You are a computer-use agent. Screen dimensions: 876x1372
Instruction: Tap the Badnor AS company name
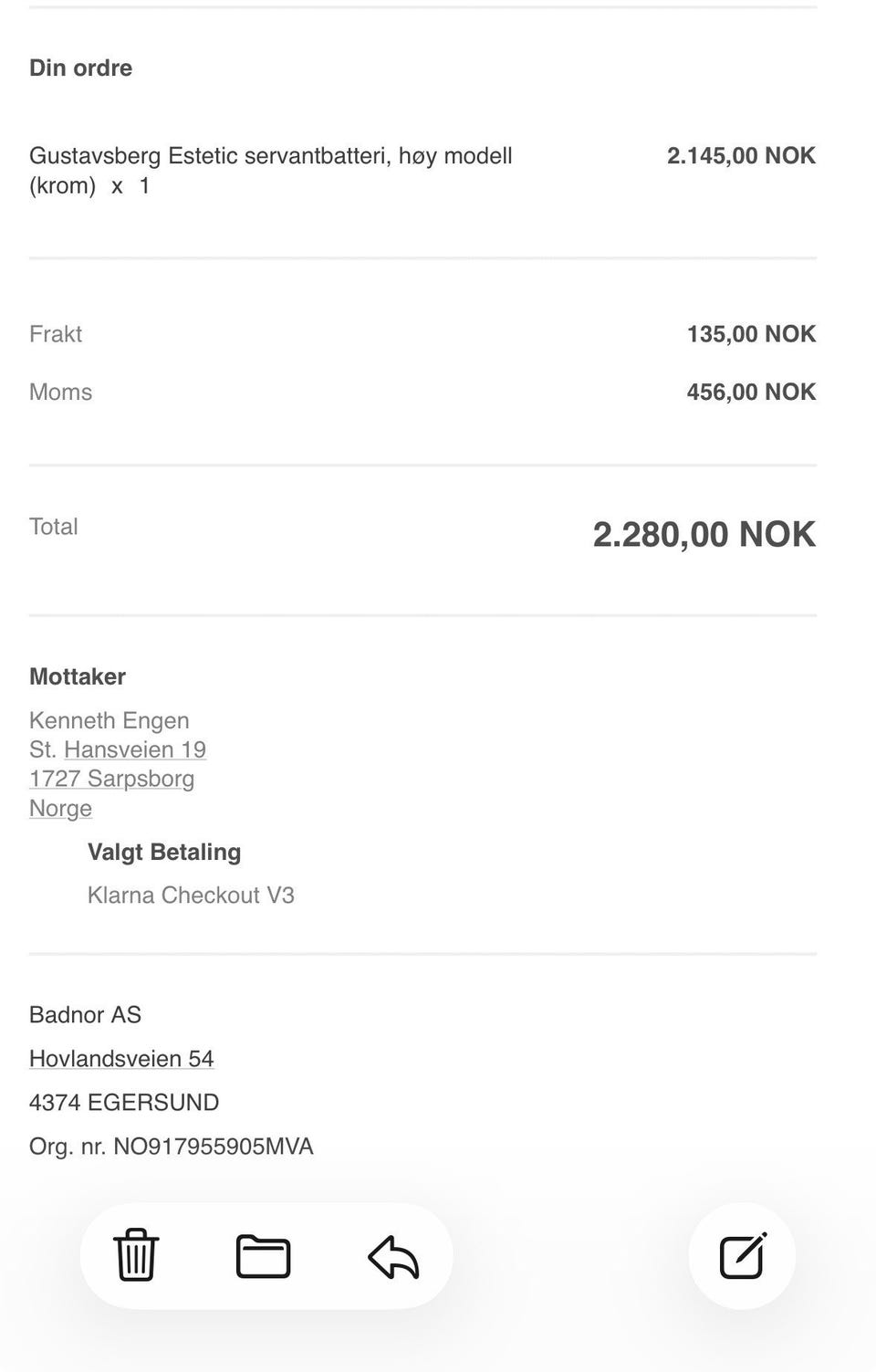point(85,1015)
